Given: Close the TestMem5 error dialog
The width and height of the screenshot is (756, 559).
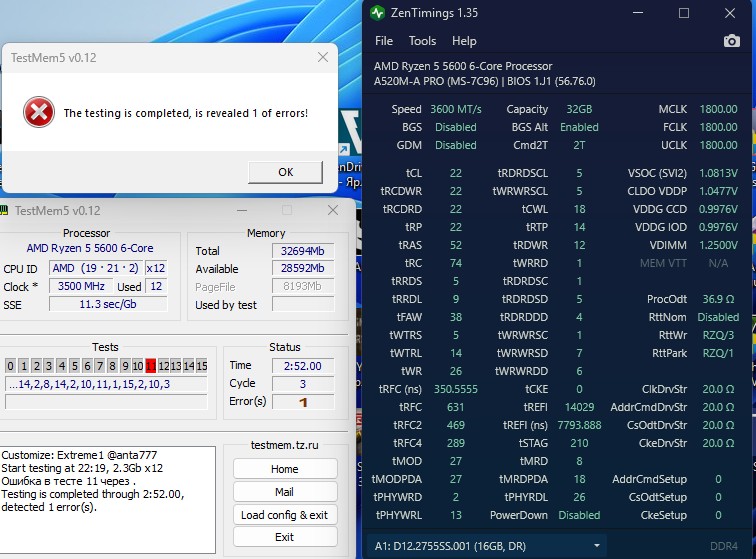Looking at the screenshot, I should 323,57.
